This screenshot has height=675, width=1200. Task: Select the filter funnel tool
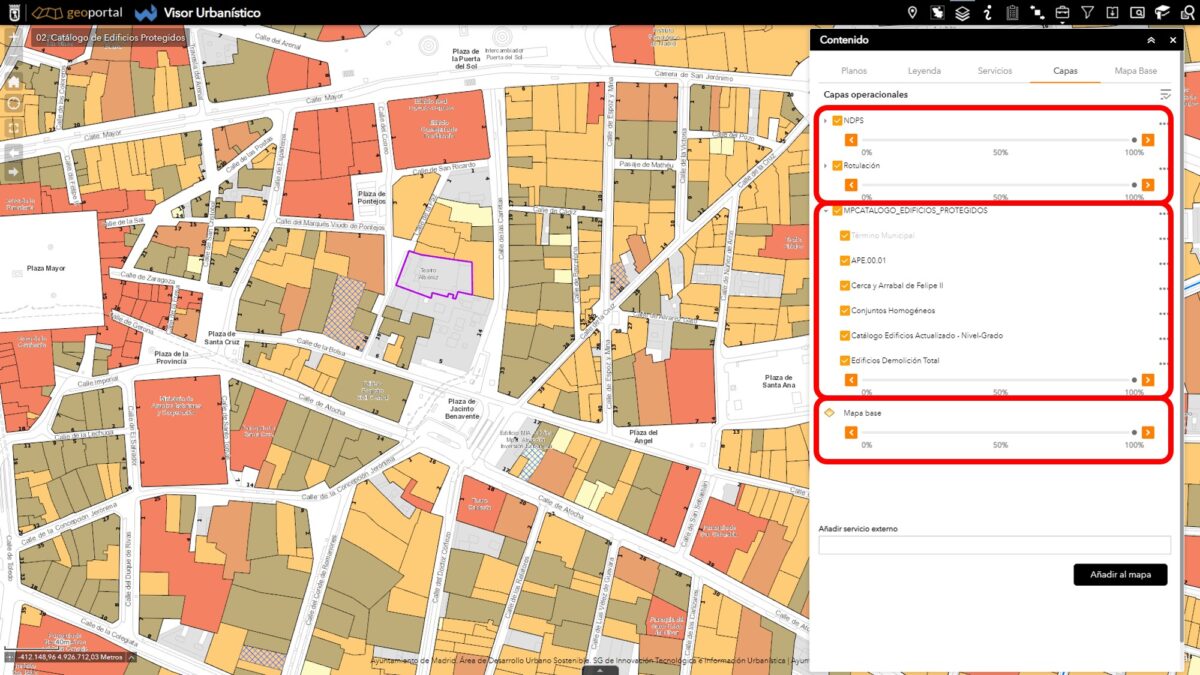[x=1088, y=13]
